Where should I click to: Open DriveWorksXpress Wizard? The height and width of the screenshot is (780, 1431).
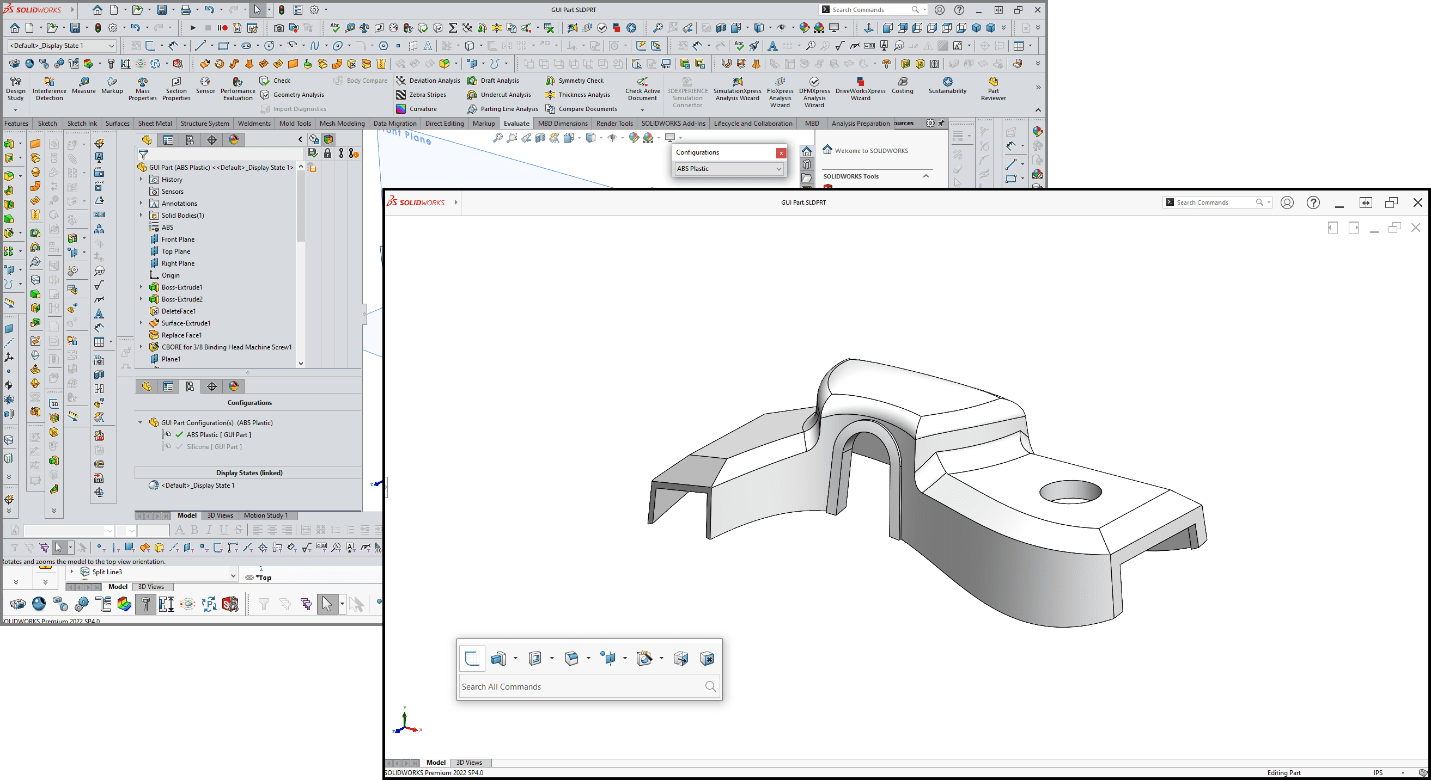860,88
